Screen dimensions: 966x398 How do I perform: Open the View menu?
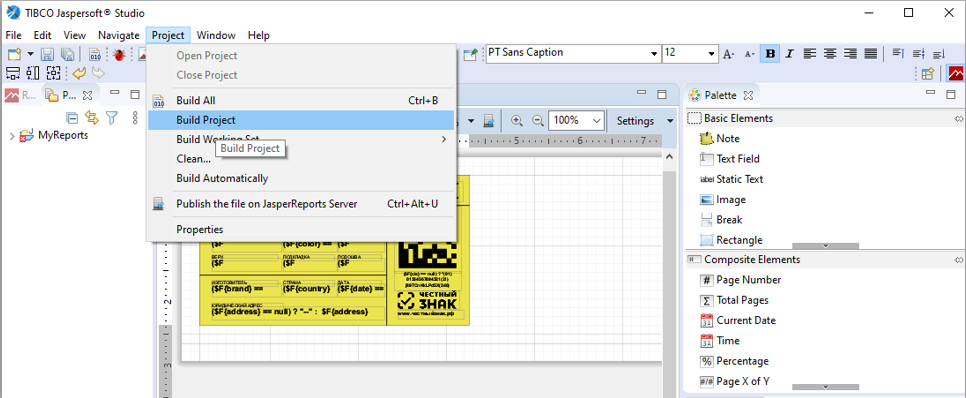pyautogui.click(x=75, y=36)
